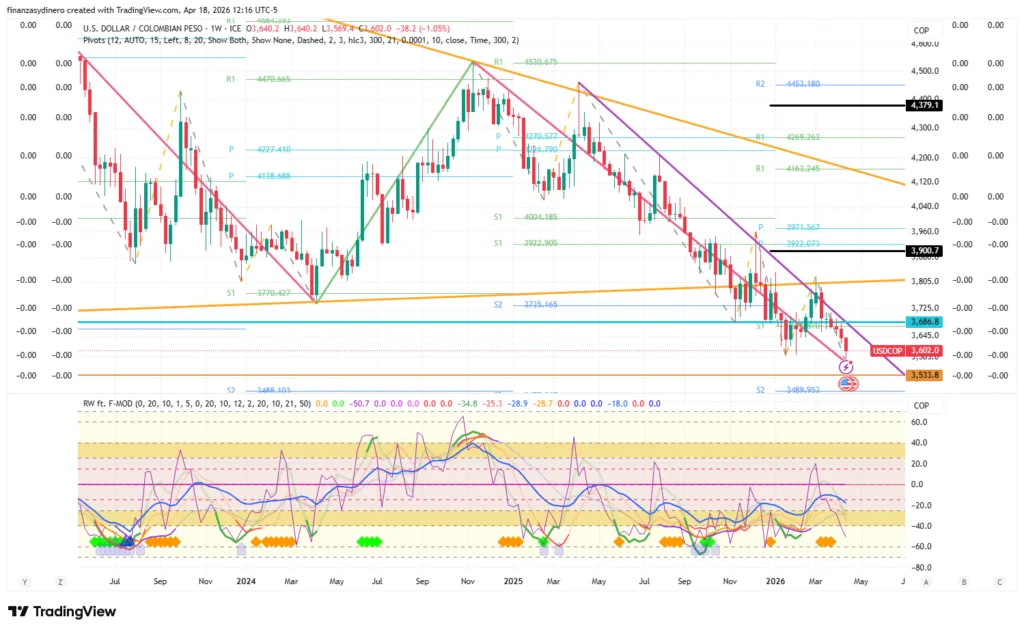Click the Pivots indicator legend text
The height and width of the screenshot is (632, 1024).
click(300, 42)
